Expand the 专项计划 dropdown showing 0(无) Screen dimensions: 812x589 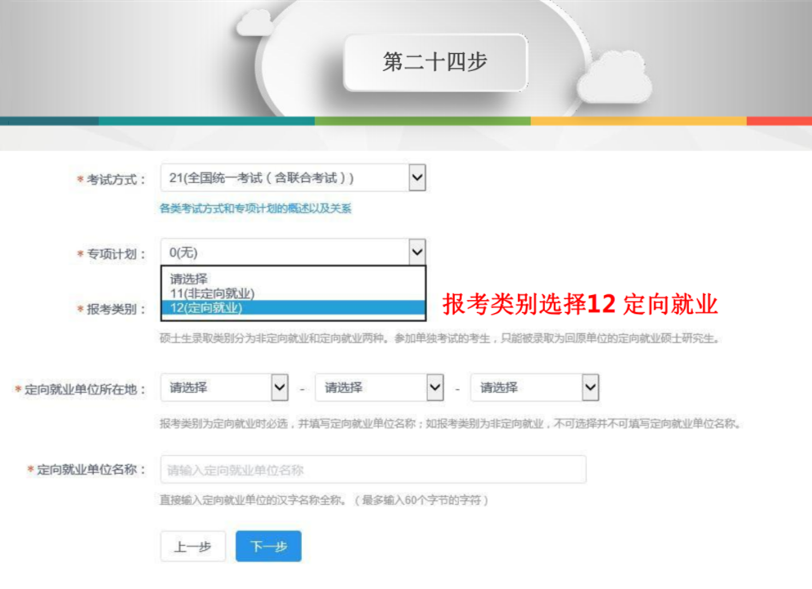[293, 253]
